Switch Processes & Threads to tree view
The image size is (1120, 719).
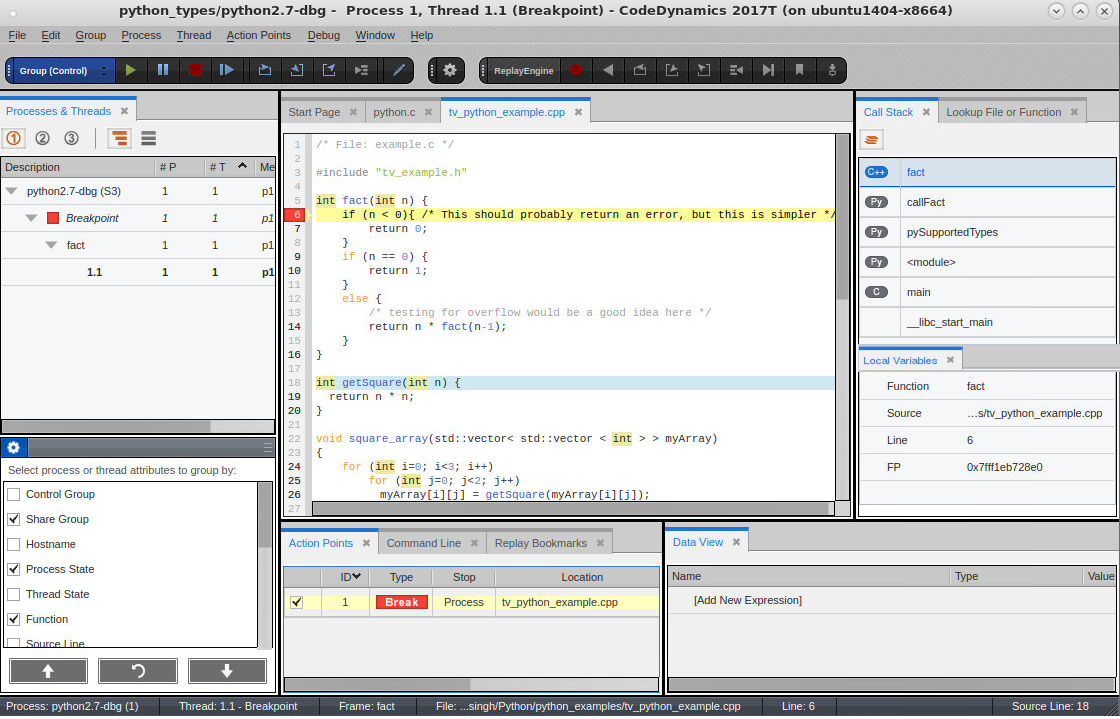120,139
